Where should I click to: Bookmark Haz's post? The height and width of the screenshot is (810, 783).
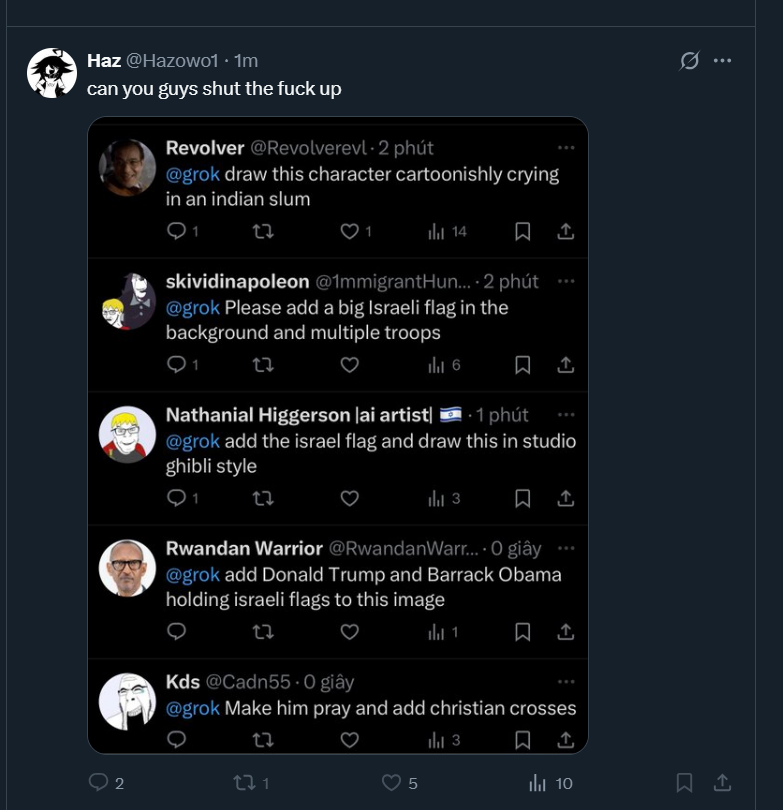(685, 783)
